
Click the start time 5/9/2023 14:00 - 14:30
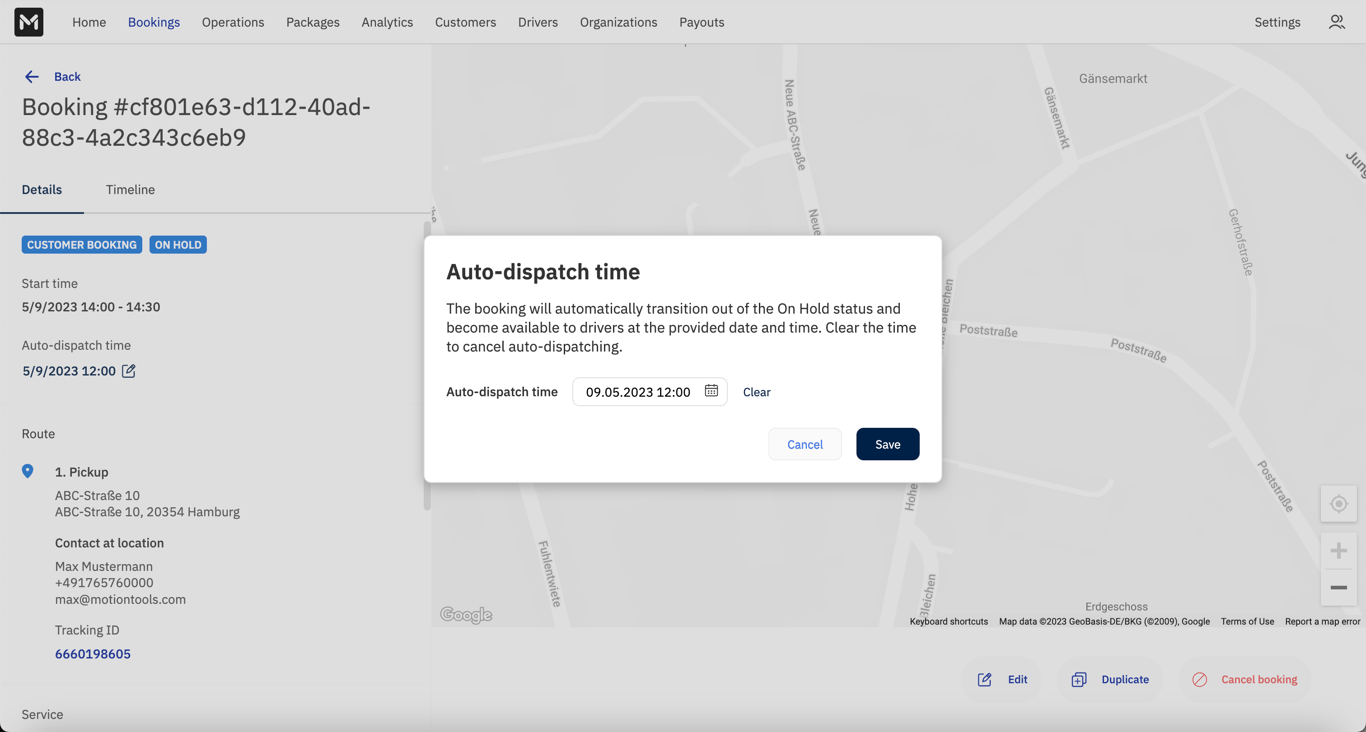(x=91, y=307)
